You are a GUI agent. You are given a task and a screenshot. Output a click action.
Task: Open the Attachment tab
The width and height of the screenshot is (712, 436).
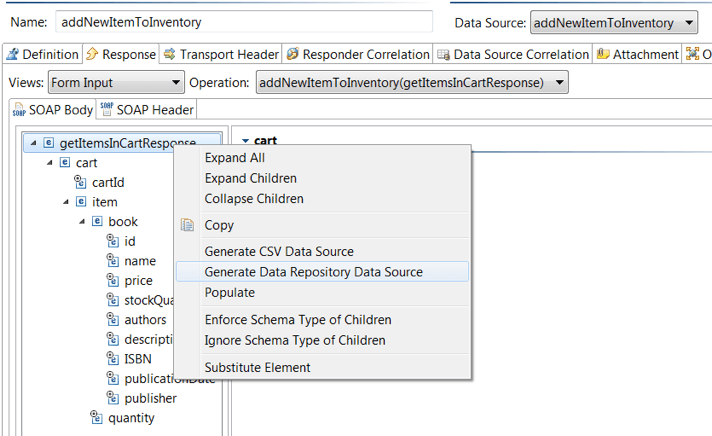(638, 54)
